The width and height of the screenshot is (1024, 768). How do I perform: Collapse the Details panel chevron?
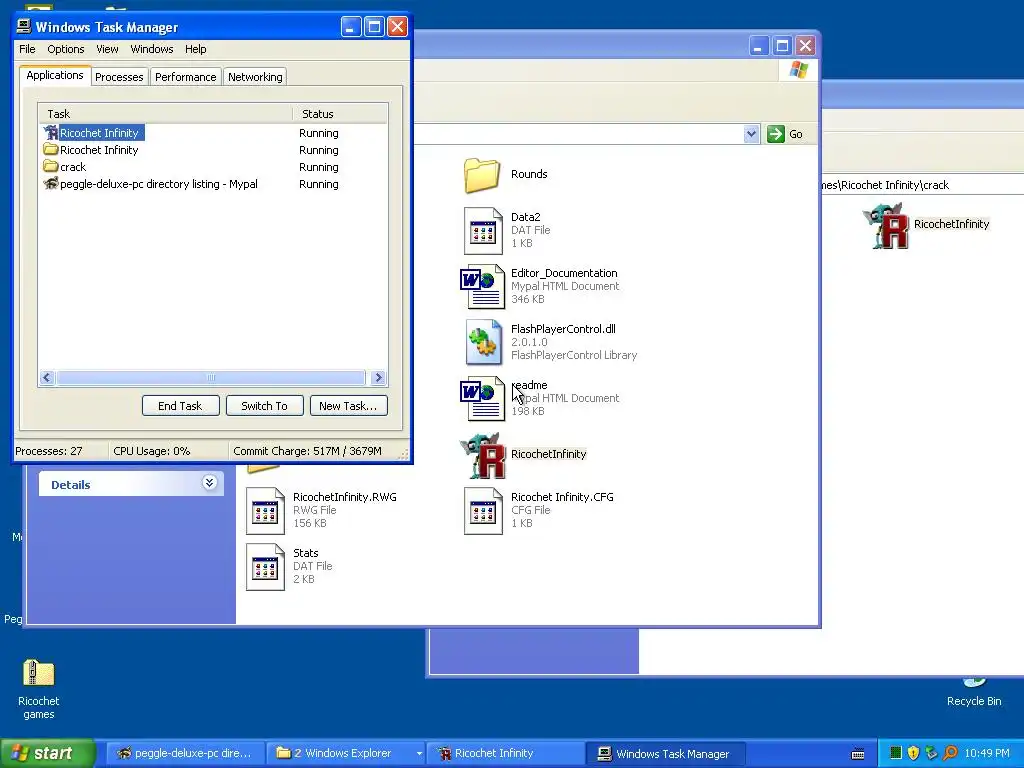point(209,483)
